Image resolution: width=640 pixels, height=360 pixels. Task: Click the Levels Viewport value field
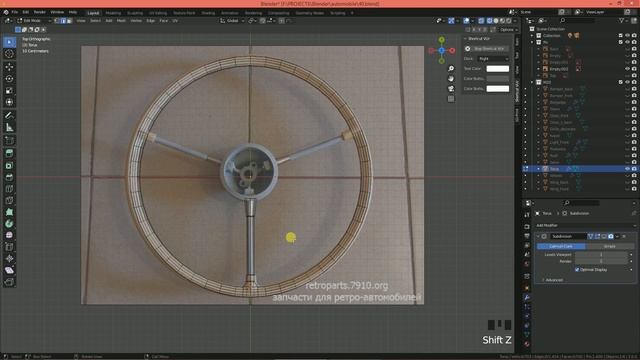pyautogui.click(x=601, y=255)
